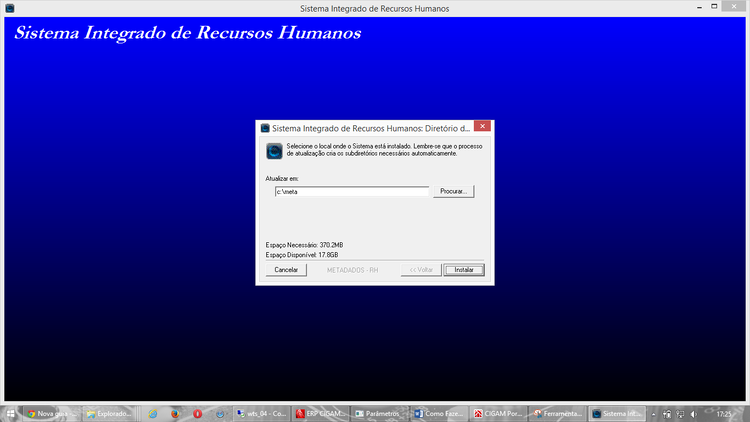The height and width of the screenshot is (422, 750).
Task: Click the 'Atualizar em:' label
Action: tap(282, 178)
